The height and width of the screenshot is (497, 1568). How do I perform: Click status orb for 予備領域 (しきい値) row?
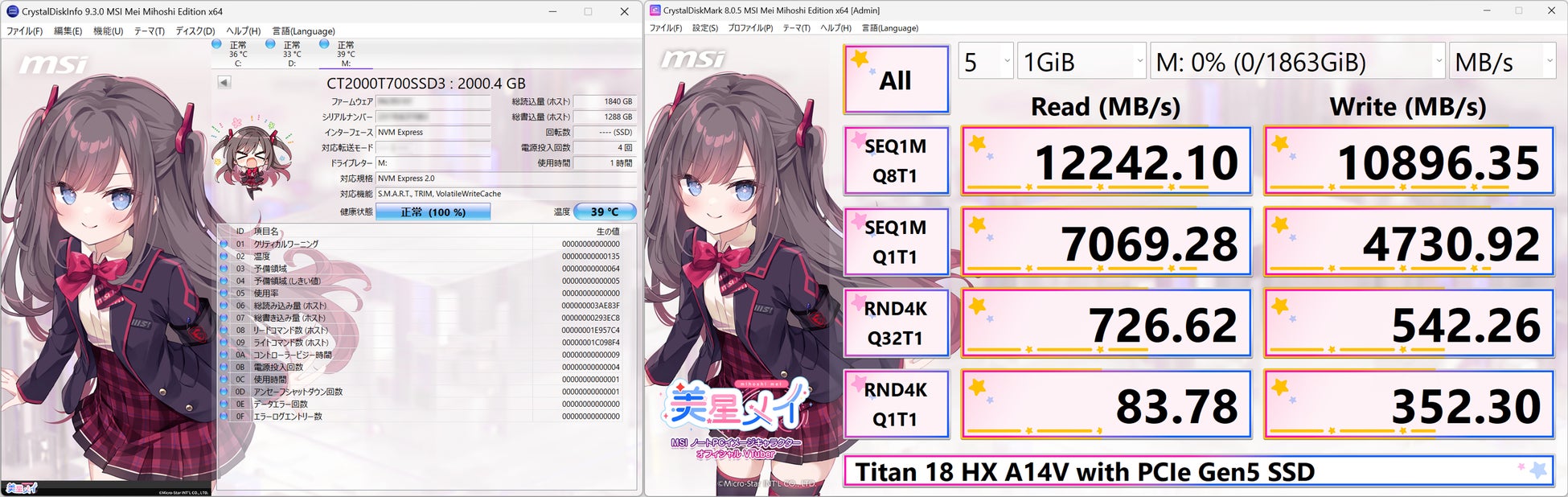pos(224,281)
